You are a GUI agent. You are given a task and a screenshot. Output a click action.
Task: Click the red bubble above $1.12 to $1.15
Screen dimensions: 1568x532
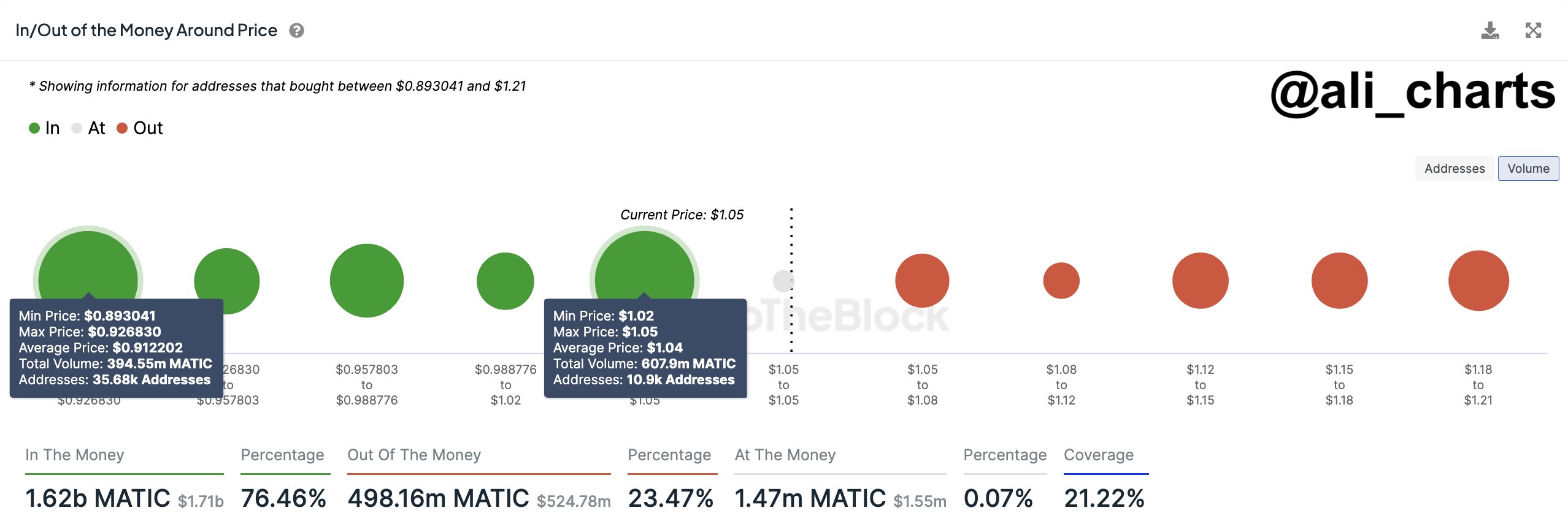[x=1201, y=281]
